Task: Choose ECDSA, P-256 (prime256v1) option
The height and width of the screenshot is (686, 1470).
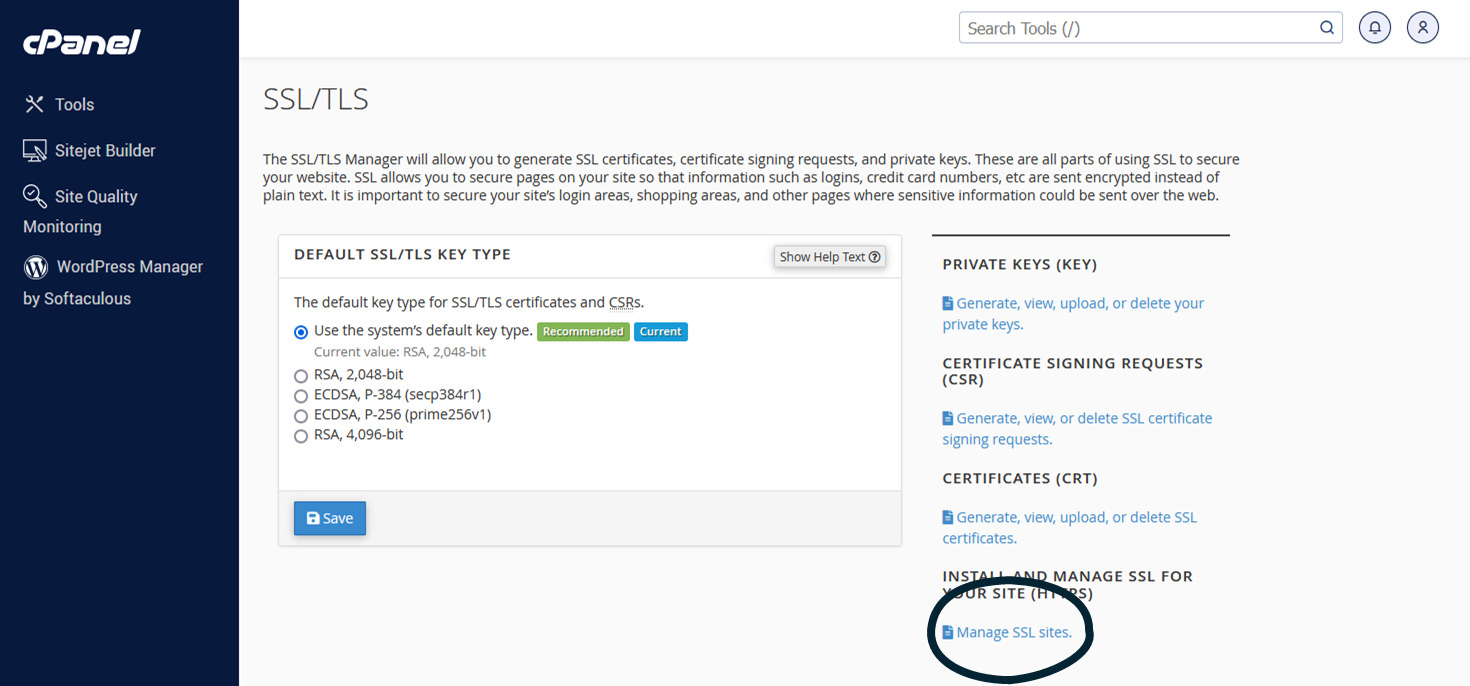Action: [x=301, y=416]
